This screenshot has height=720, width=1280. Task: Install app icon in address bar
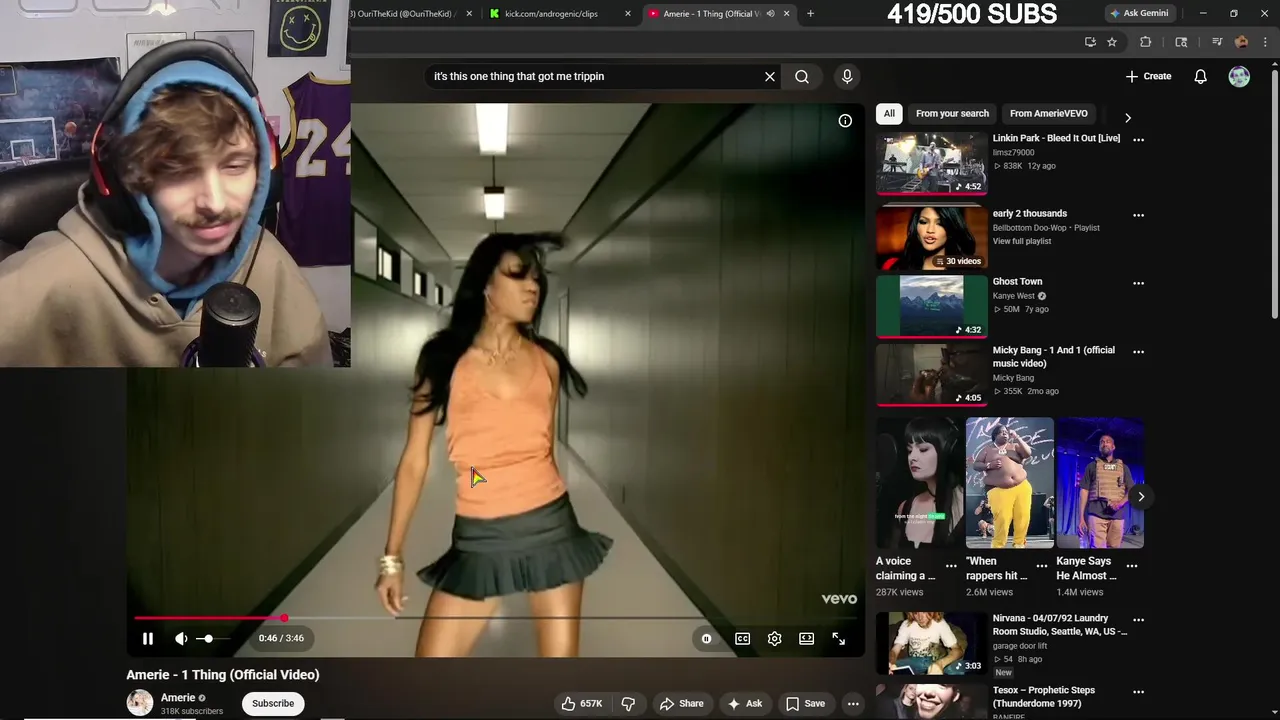(1090, 42)
